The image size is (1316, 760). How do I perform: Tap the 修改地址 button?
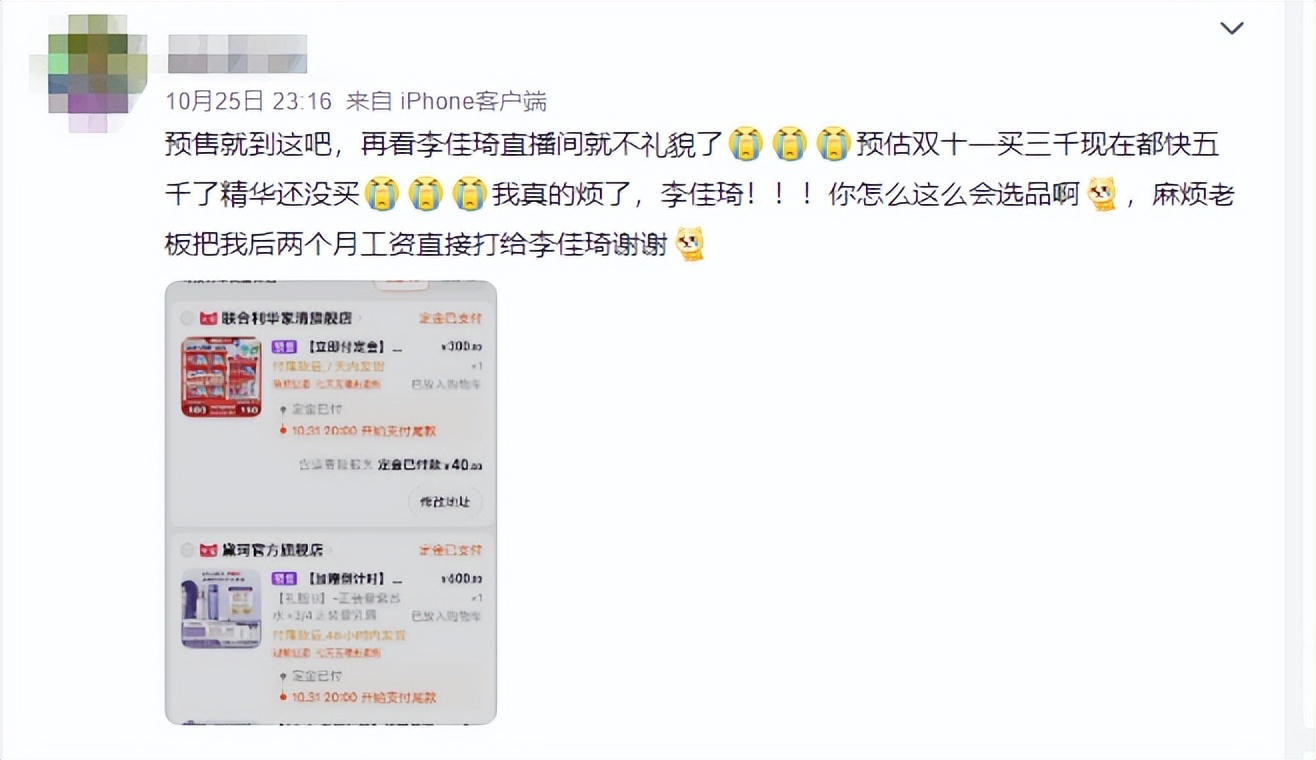coord(445,501)
